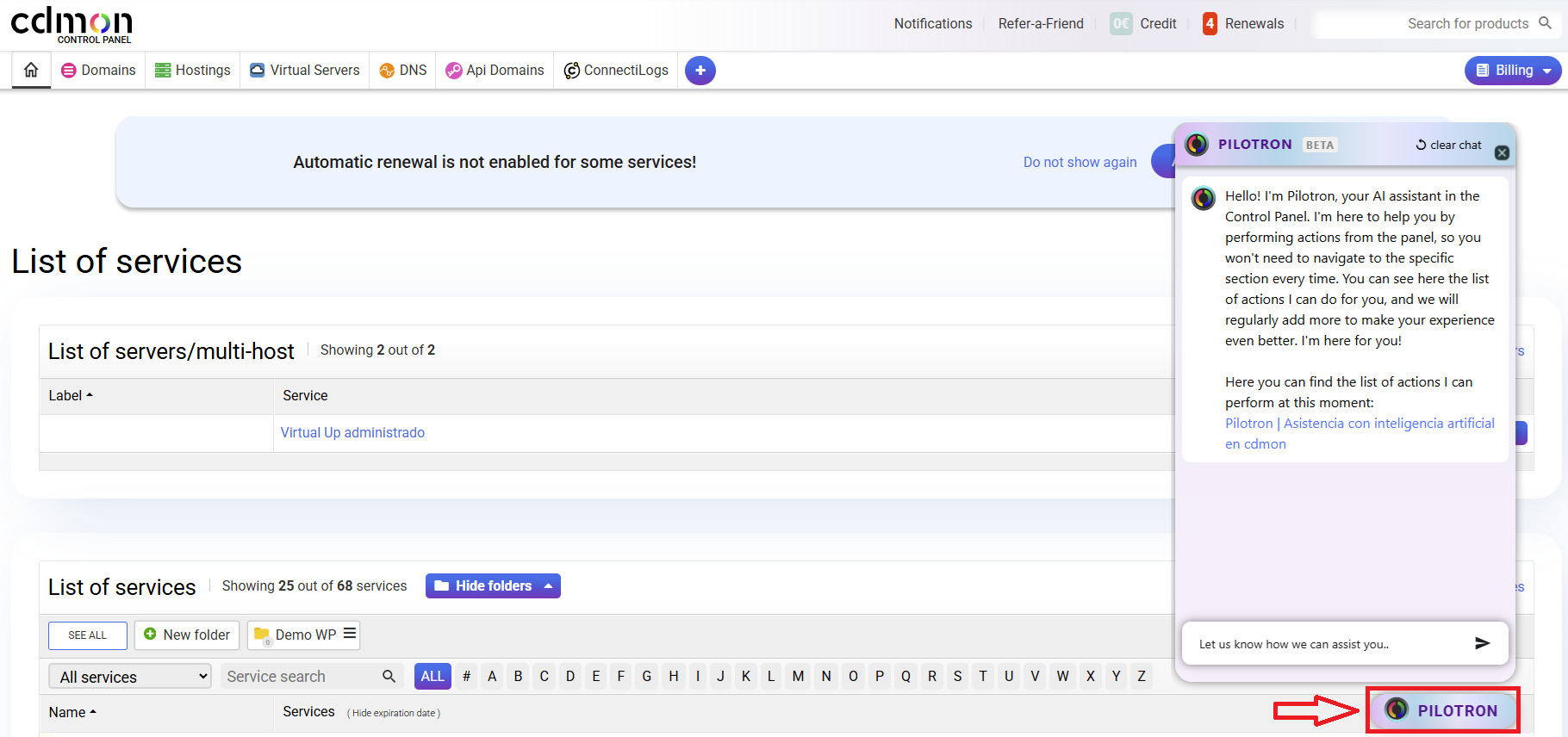The width and height of the screenshot is (1568, 737).
Task: Toggle Hide expiration date in Services column
Action: (394, 713)
